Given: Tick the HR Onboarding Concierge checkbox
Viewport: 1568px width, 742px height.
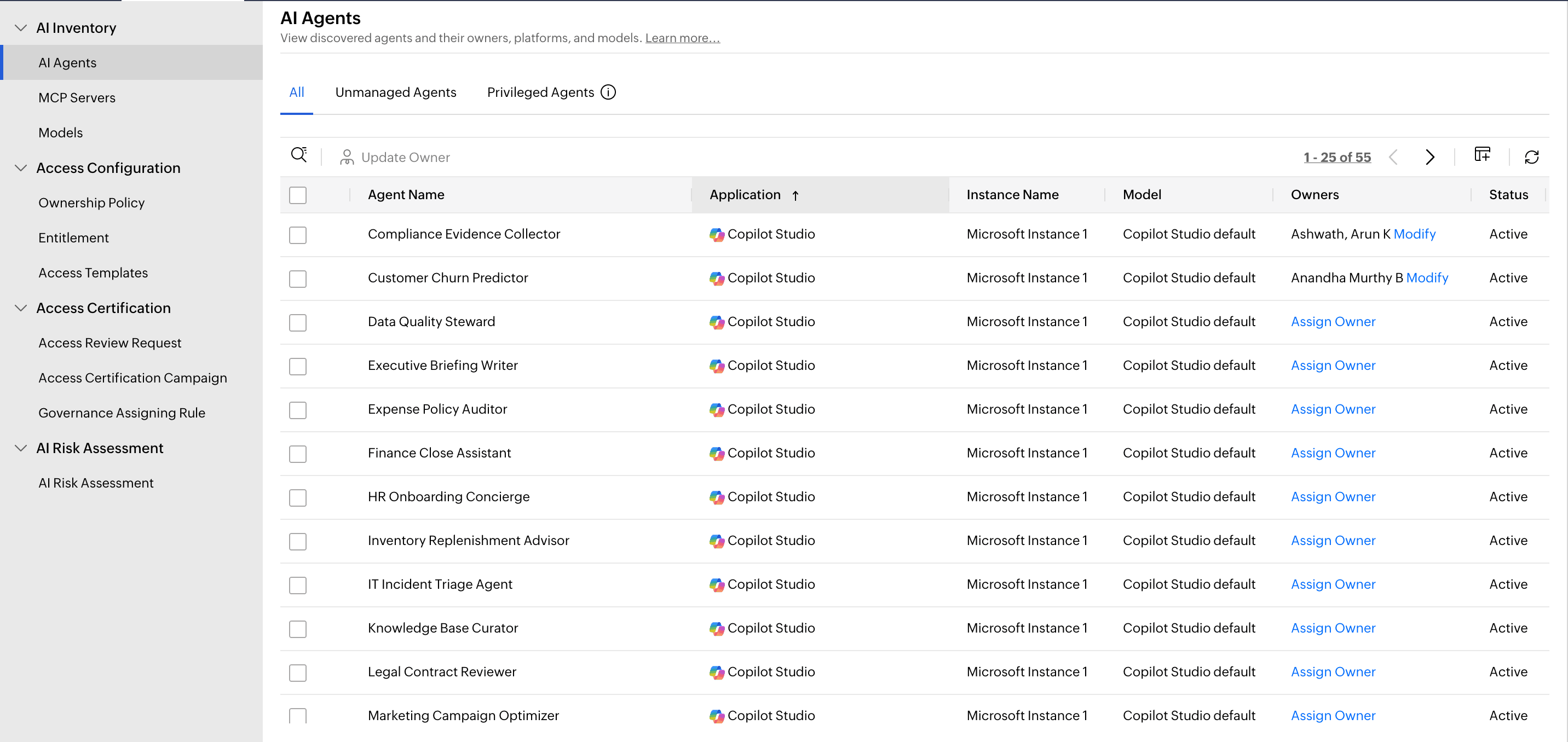Looking at the screenshot, I should 298,497.
